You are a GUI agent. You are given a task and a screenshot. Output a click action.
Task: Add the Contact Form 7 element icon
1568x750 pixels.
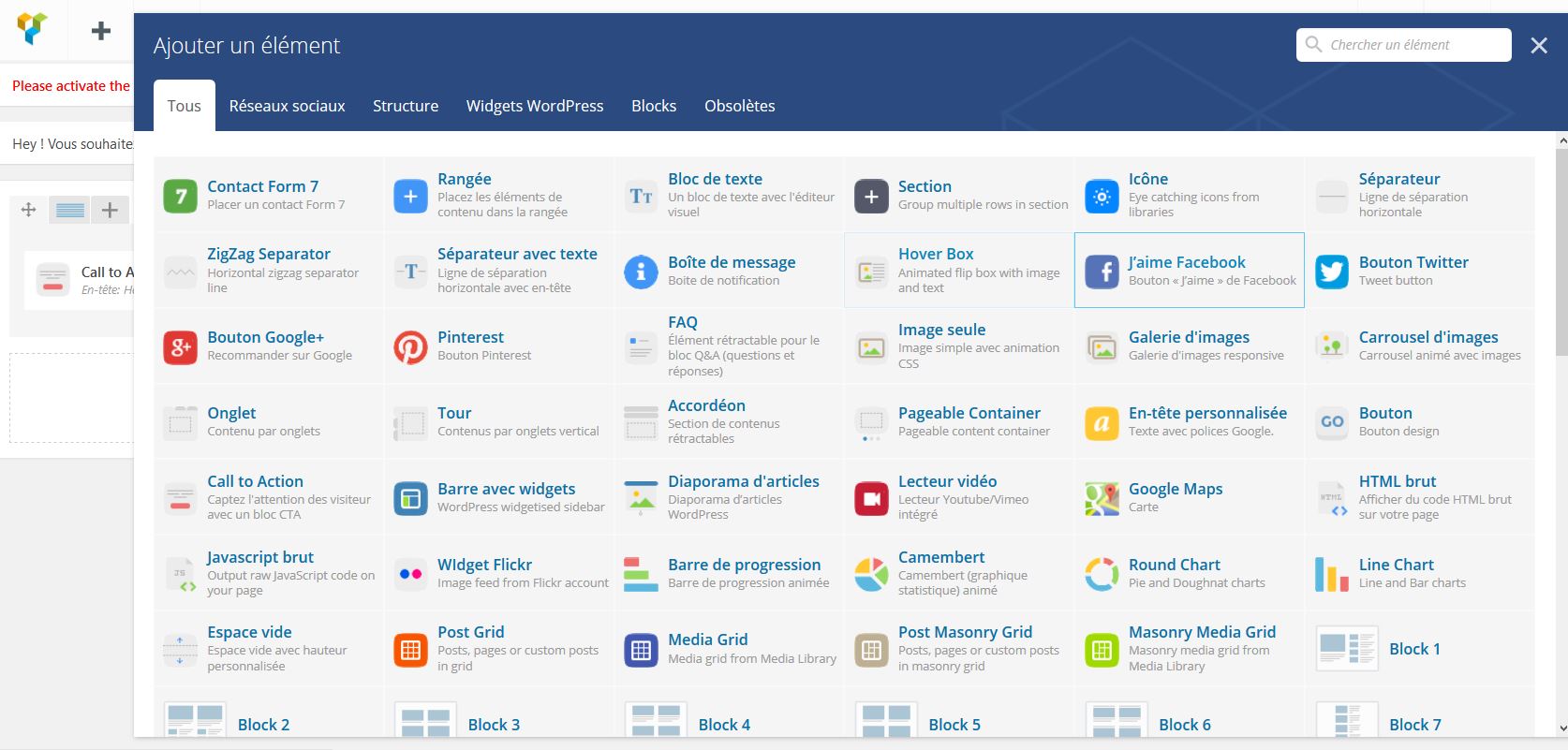point(180,196)
